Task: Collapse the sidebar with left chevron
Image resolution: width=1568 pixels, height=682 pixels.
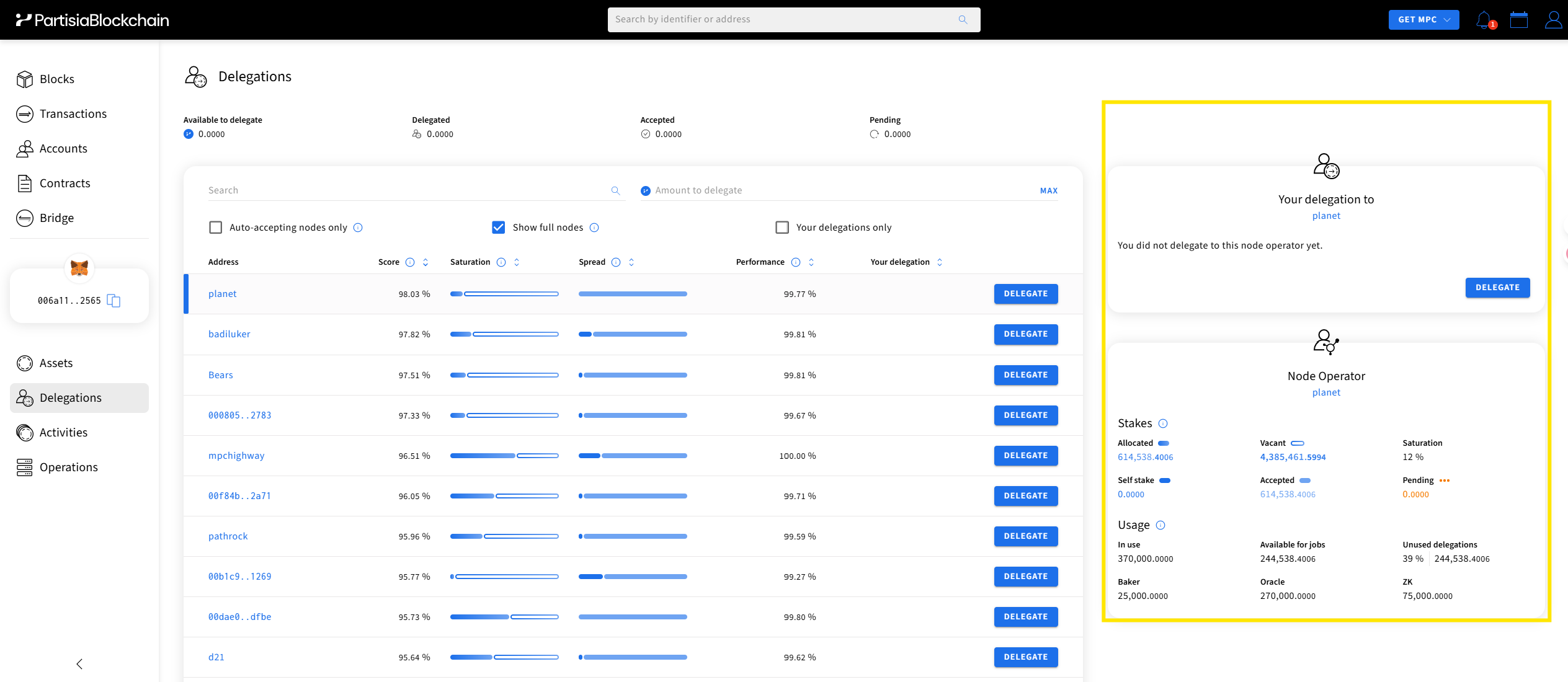Action: coord(79,664)
